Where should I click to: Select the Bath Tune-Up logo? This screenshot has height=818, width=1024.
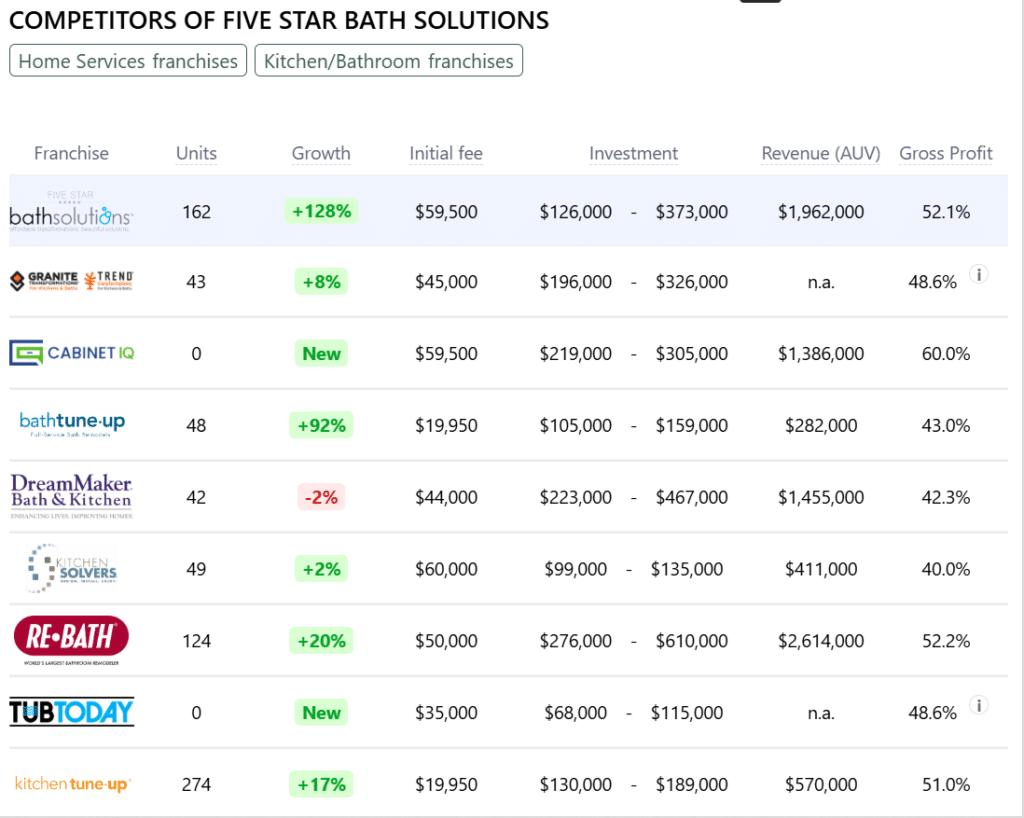click(x=72, y=424)
